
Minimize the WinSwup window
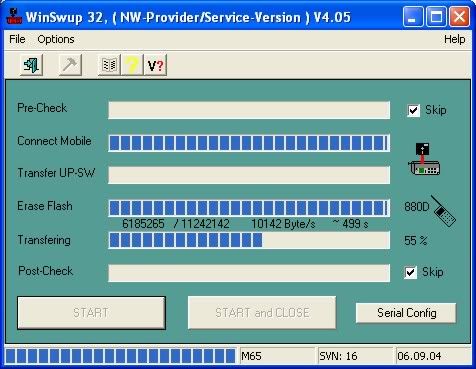click(x=413, y=17)
